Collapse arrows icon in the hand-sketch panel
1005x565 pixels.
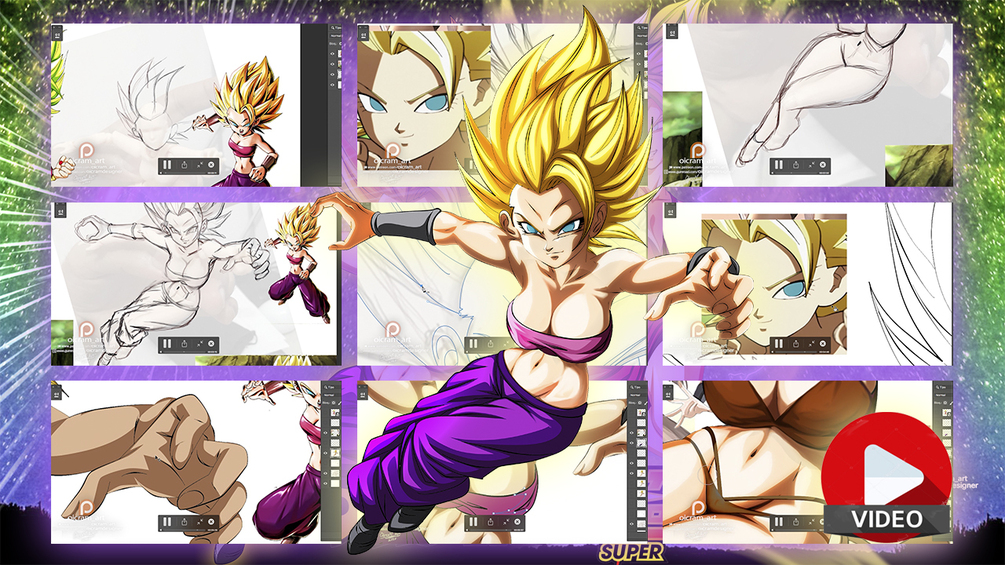tap(811, 165)
